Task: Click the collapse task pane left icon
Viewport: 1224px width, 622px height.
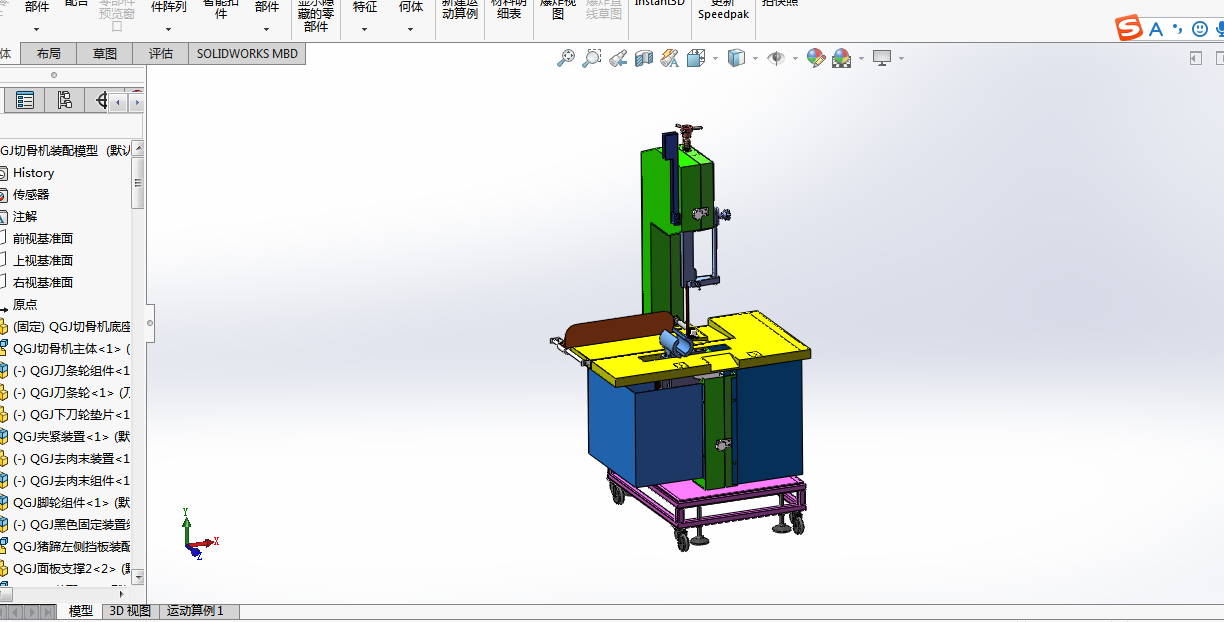Action: click(x=1195, y=59)
